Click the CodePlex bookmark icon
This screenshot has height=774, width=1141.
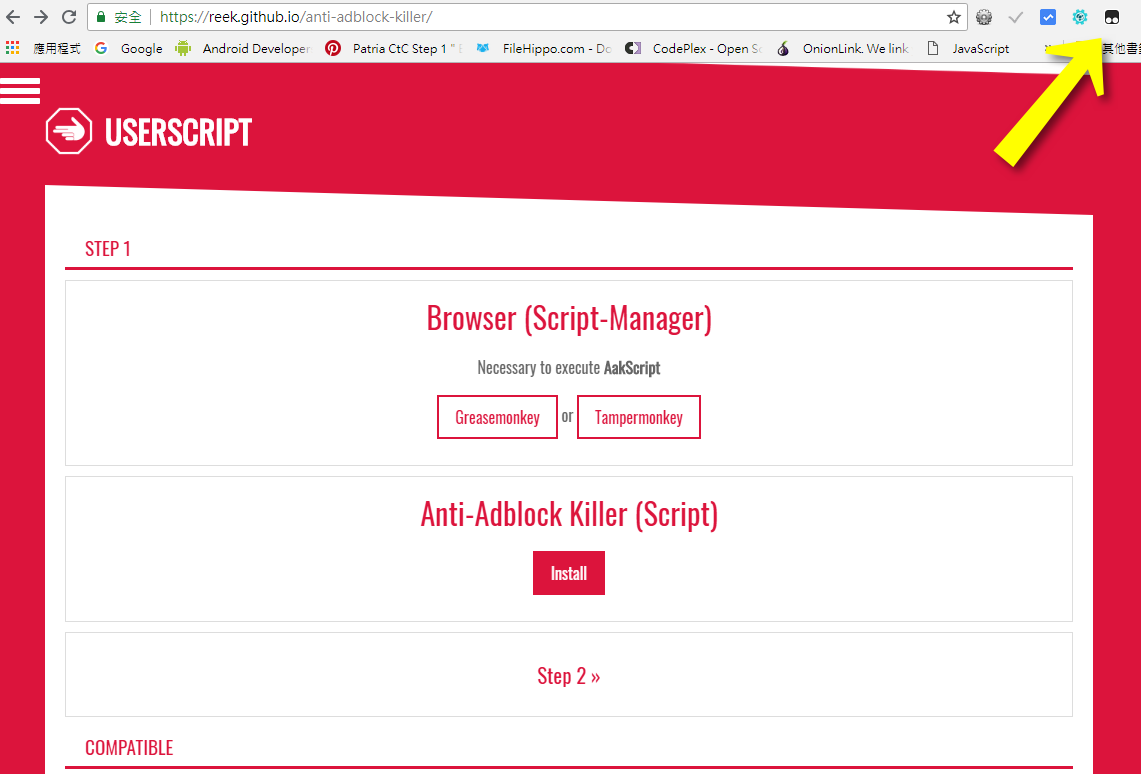click(x=633, y=48)
